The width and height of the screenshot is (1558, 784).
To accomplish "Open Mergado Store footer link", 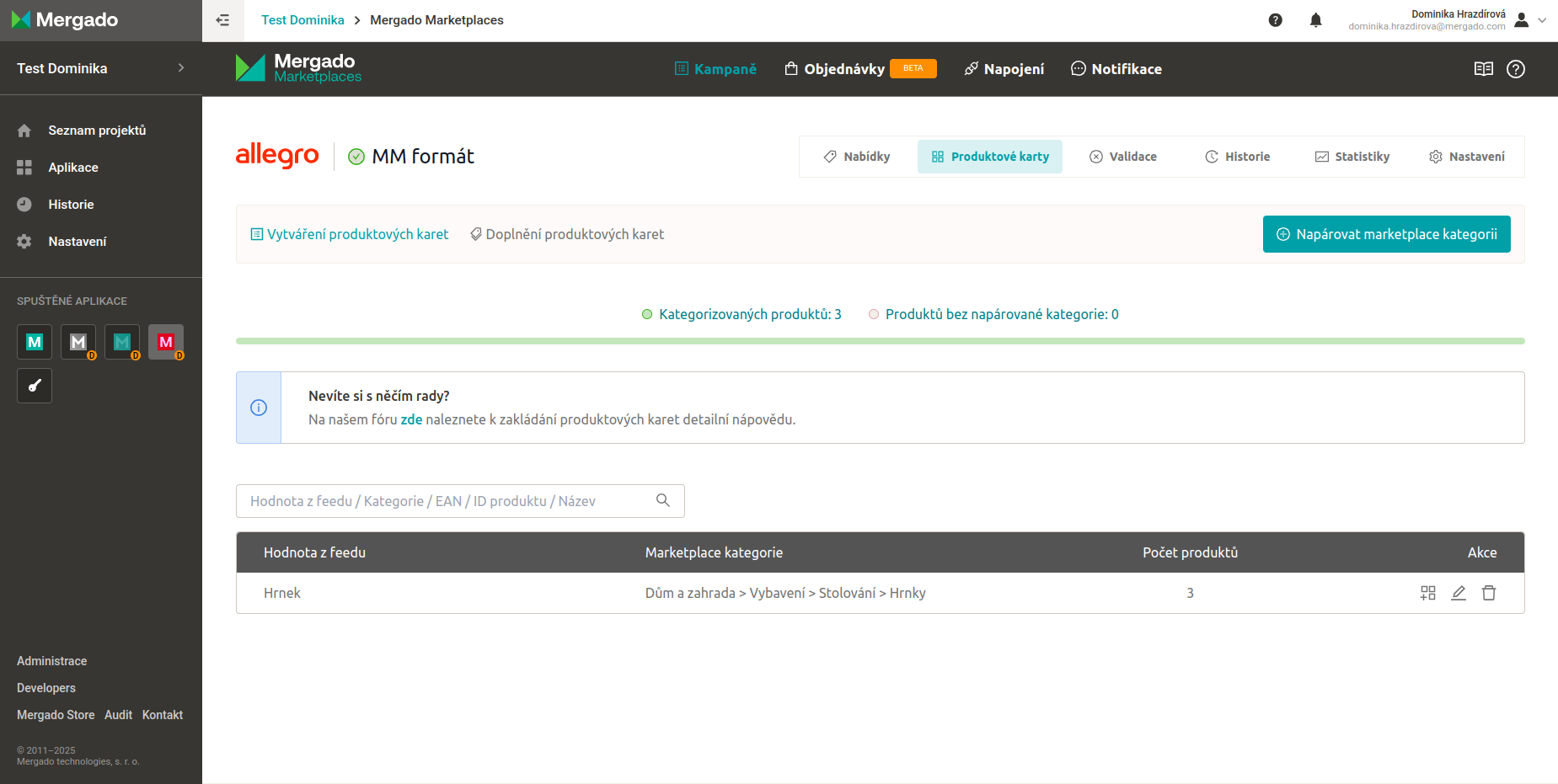I will click(56, 715).
